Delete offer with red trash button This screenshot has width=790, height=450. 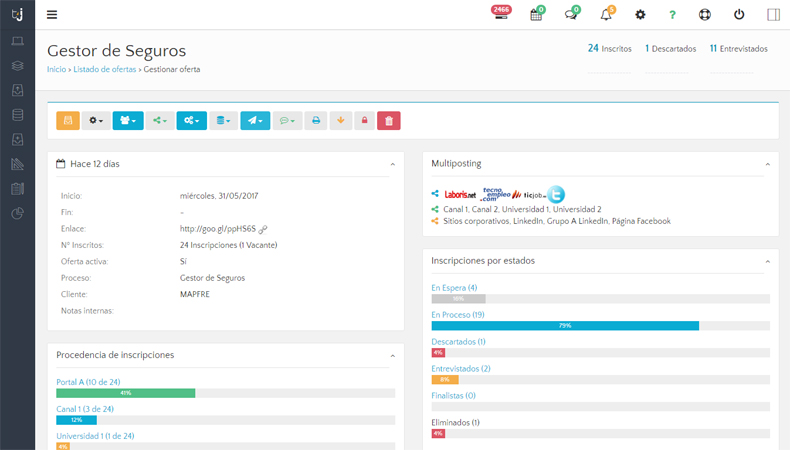tap(389, 120)
